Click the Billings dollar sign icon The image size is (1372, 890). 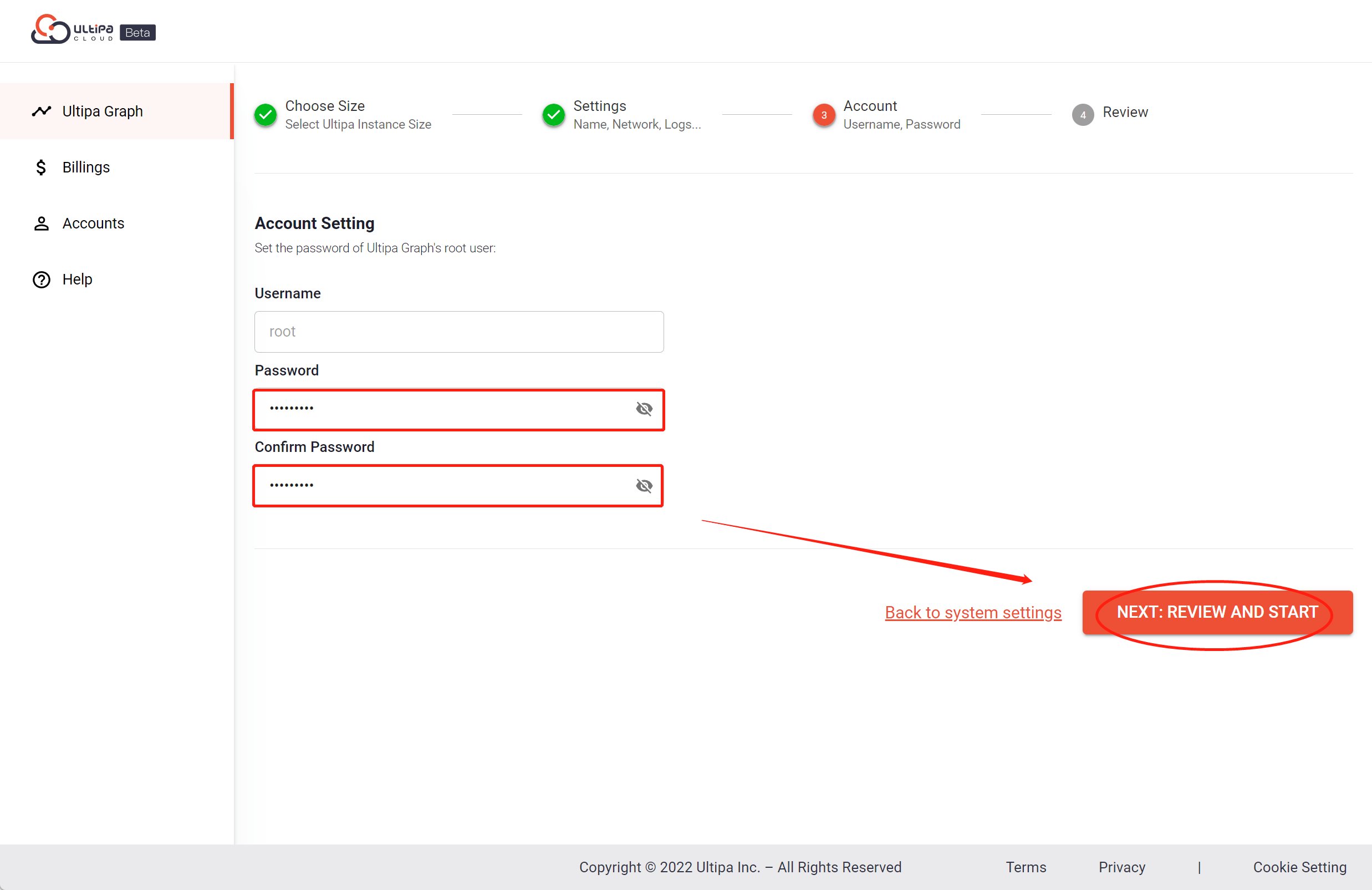41,167
